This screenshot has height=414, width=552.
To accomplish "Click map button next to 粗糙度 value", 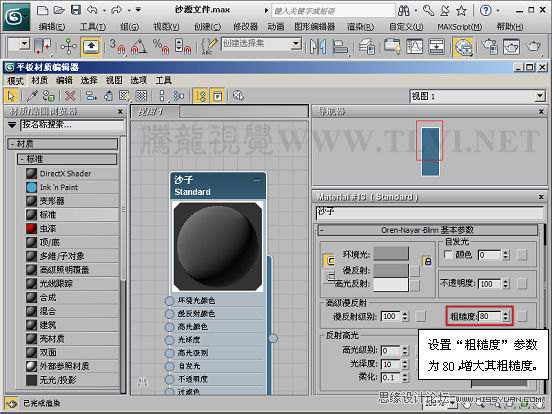I will click(x=522, y=316).
